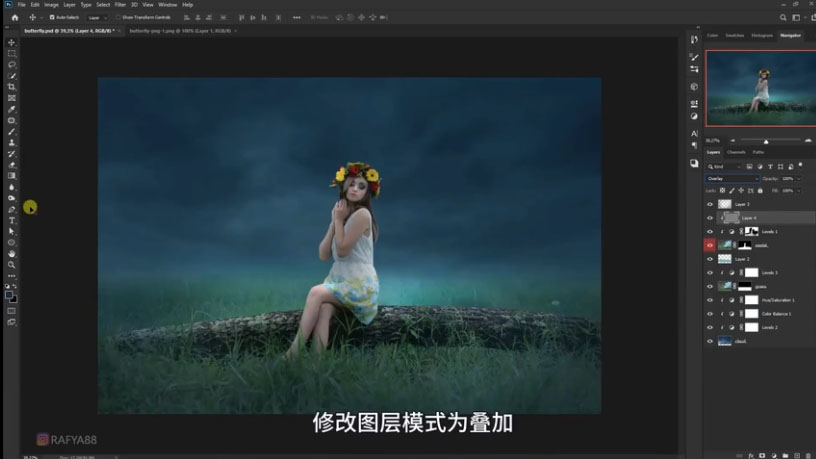
Task: Select the Move tool in the toolbox
Action: (11, 42)
